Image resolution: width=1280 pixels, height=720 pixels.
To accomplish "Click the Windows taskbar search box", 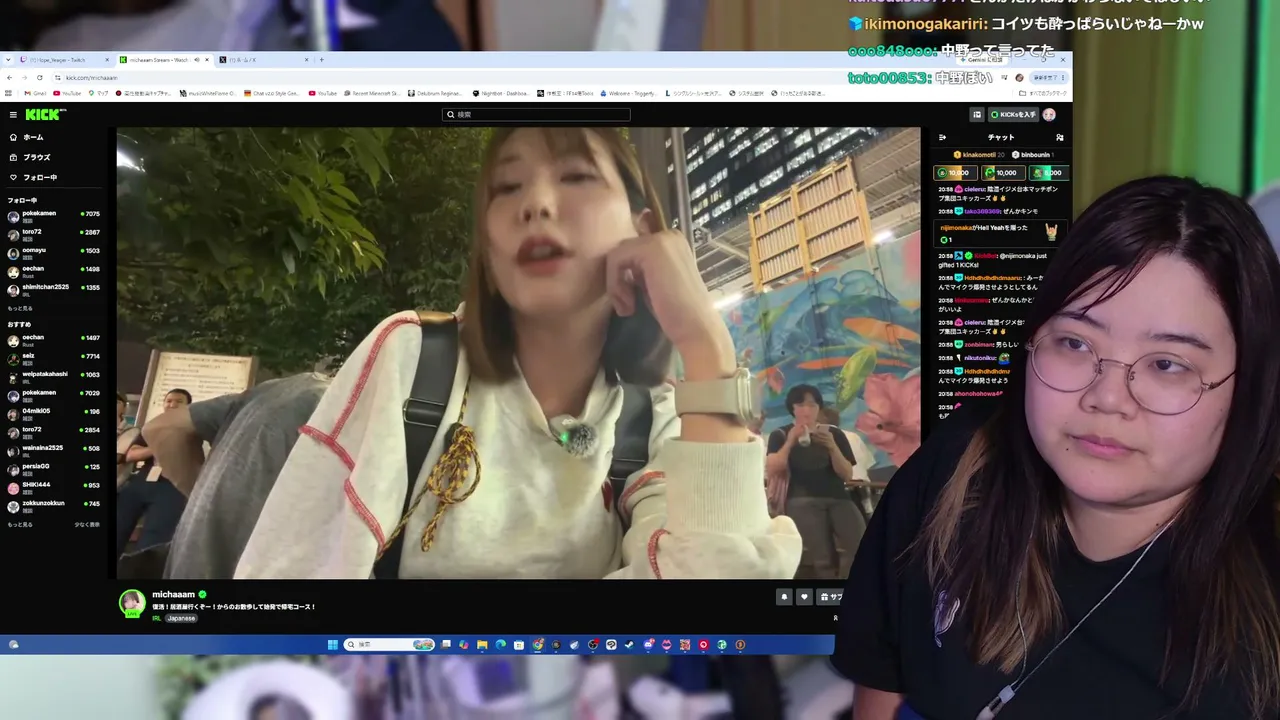I will coord(390,645).
